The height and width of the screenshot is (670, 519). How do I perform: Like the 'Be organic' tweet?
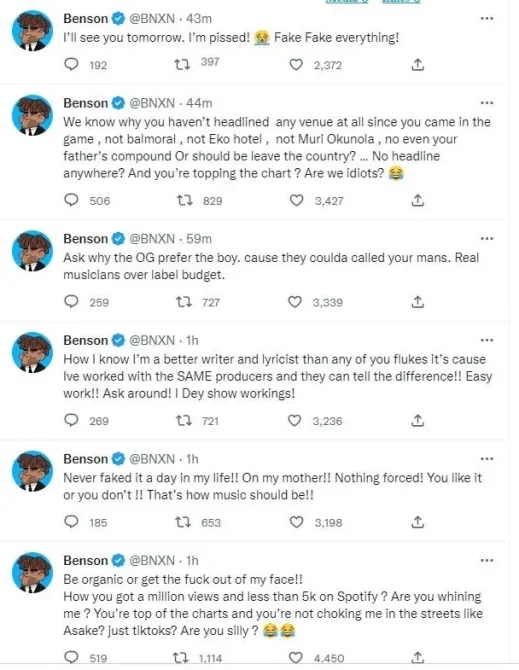click(296, 657)
